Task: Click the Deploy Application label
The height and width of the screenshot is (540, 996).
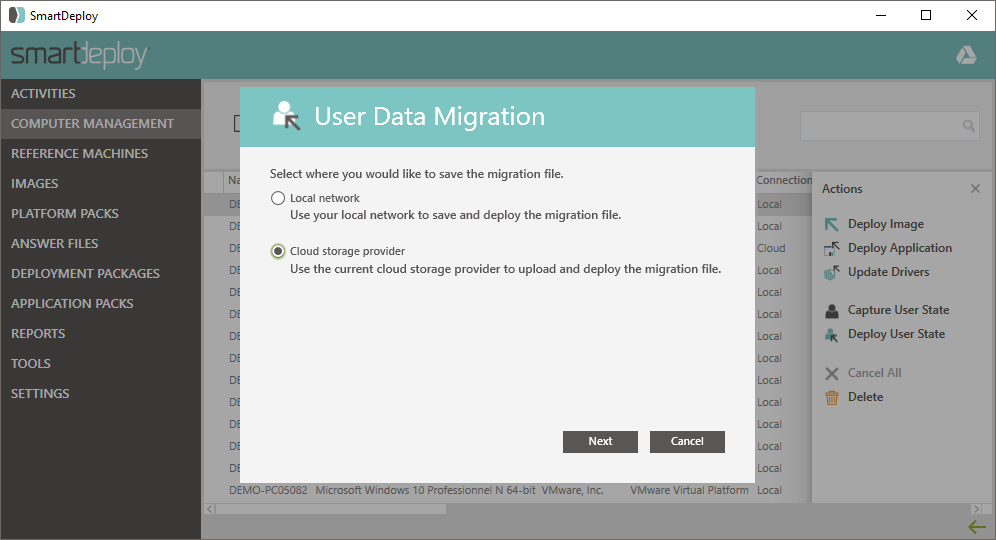Action: click(x=899, y=248)
